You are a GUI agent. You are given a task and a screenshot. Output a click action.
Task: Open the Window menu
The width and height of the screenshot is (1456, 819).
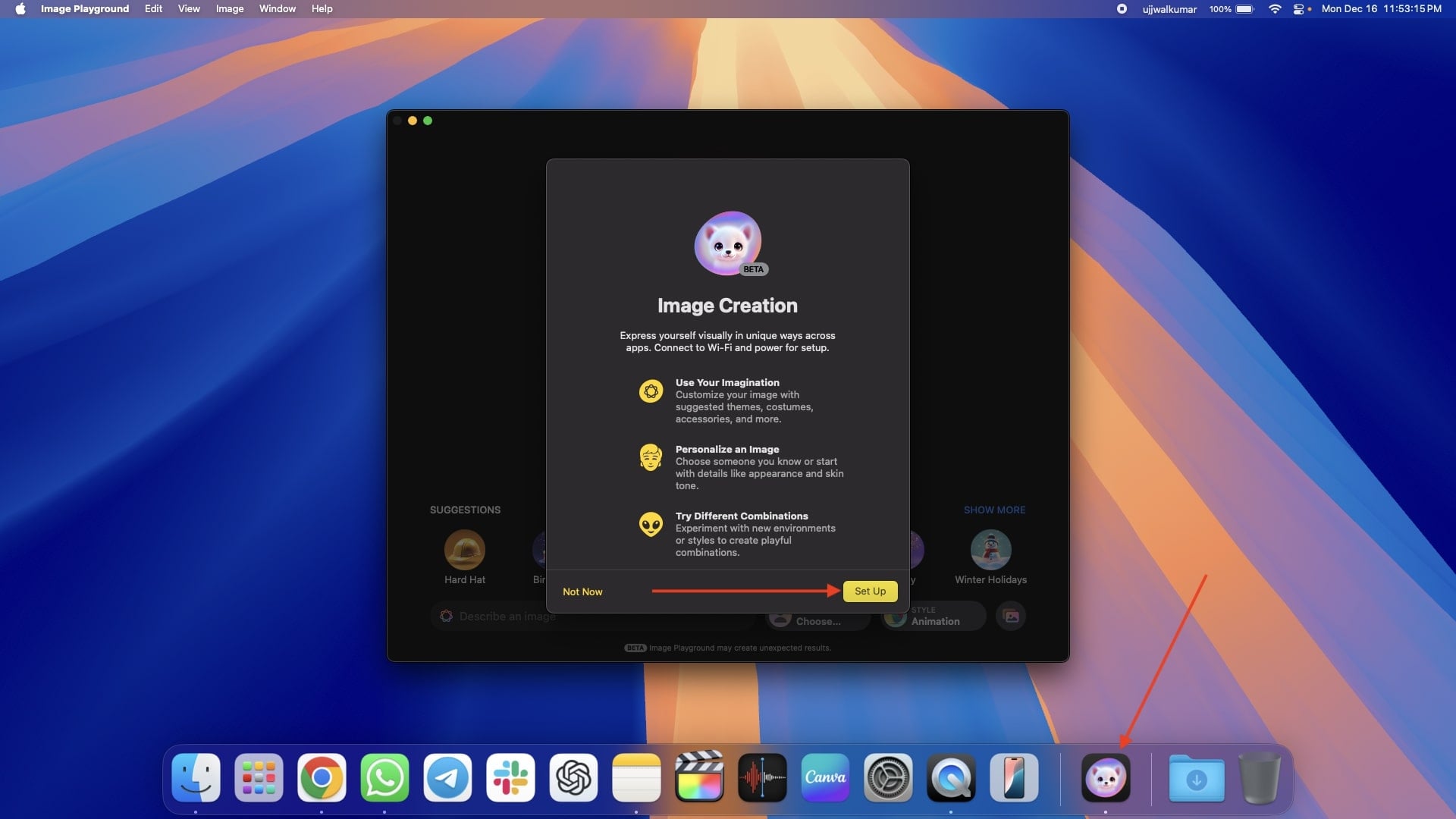277,9
